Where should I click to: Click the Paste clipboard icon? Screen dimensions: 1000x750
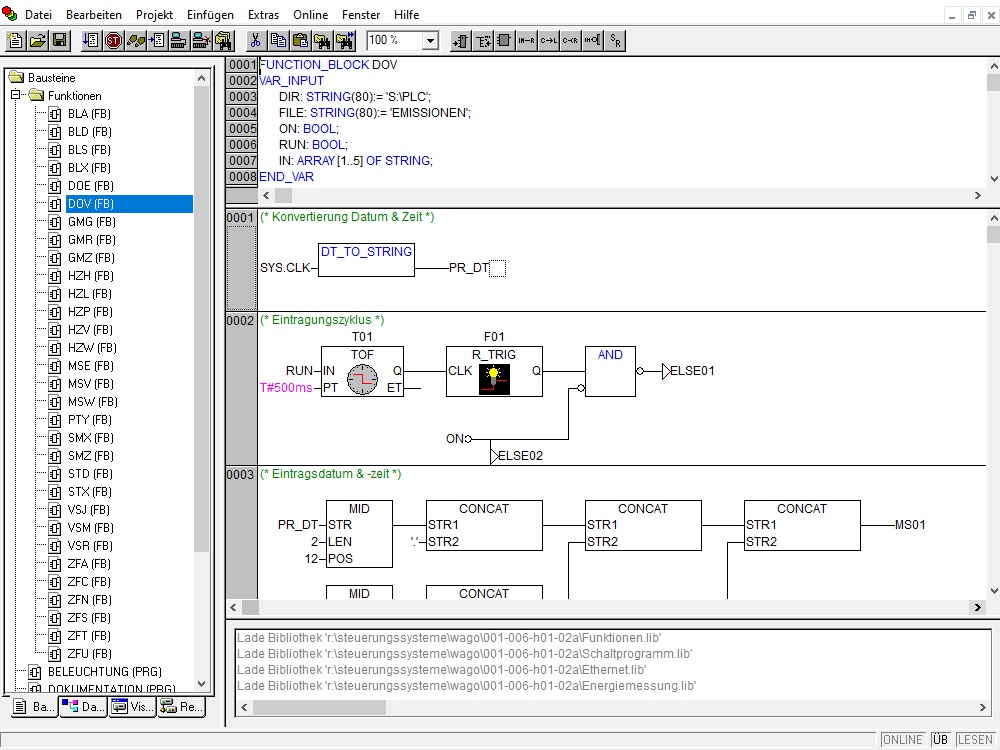(x=299, y=40)
